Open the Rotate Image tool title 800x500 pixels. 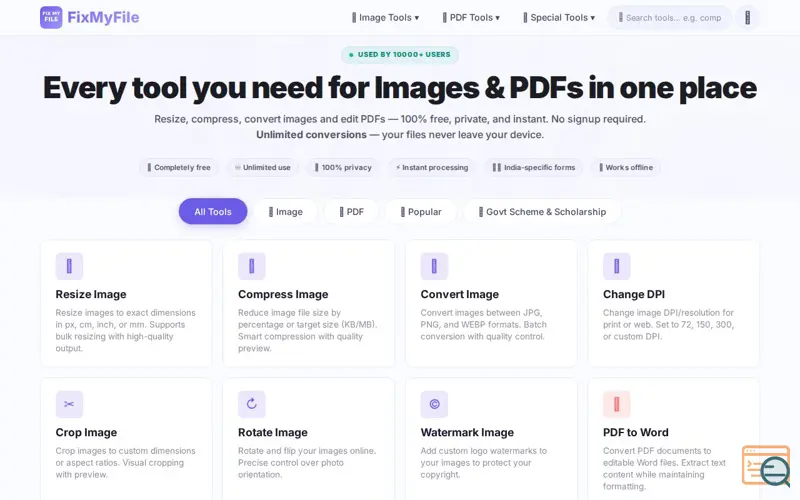point(273,433)
